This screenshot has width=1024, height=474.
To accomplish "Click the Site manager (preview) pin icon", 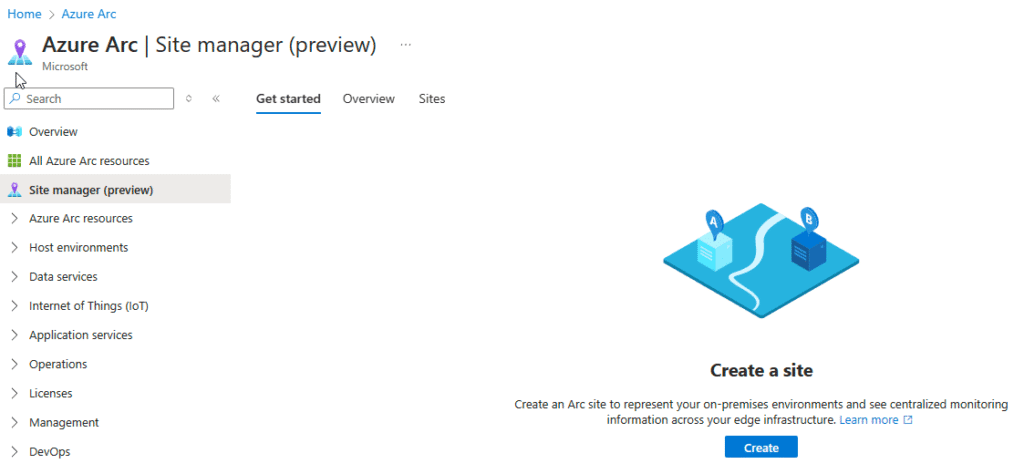I will (14, 190).
